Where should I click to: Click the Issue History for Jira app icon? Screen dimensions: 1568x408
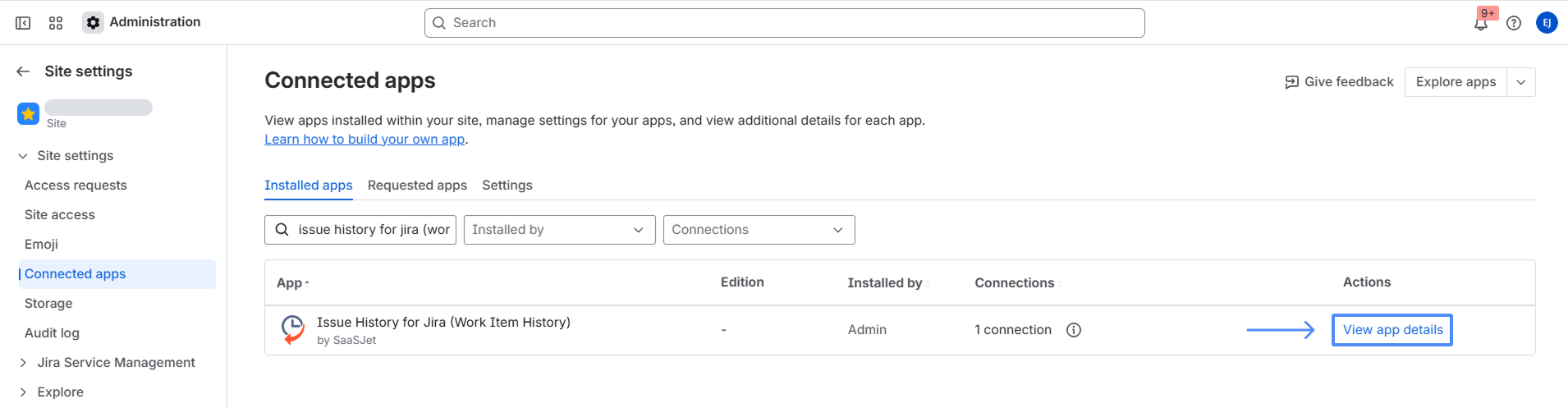[293, 329]
